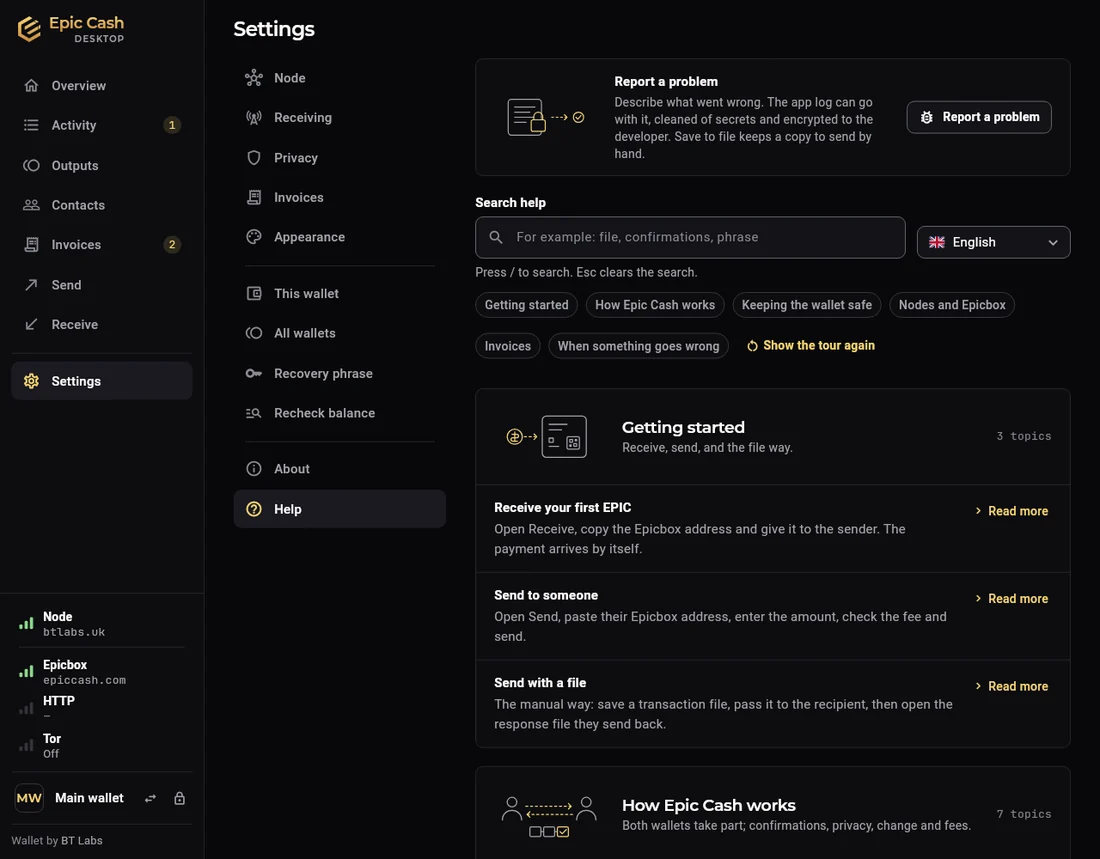Click the sidebar Invoices receipt icon
This screenshot has width=1100, height=859.
31,244
